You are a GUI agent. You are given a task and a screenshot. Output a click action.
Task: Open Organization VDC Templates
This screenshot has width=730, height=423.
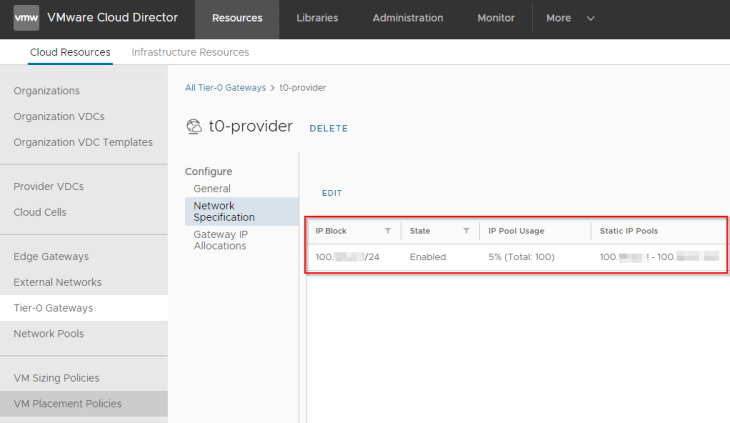tap(83, 142)
